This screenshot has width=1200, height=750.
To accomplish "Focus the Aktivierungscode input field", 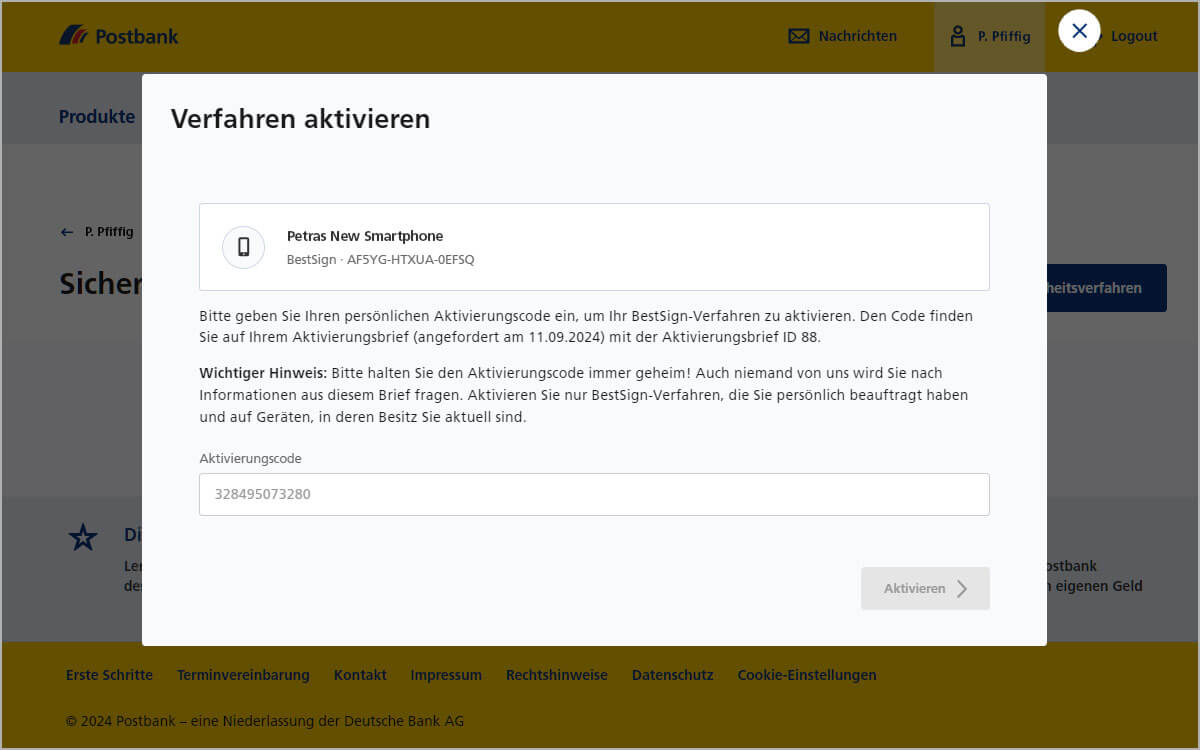I will coord(594,494).
